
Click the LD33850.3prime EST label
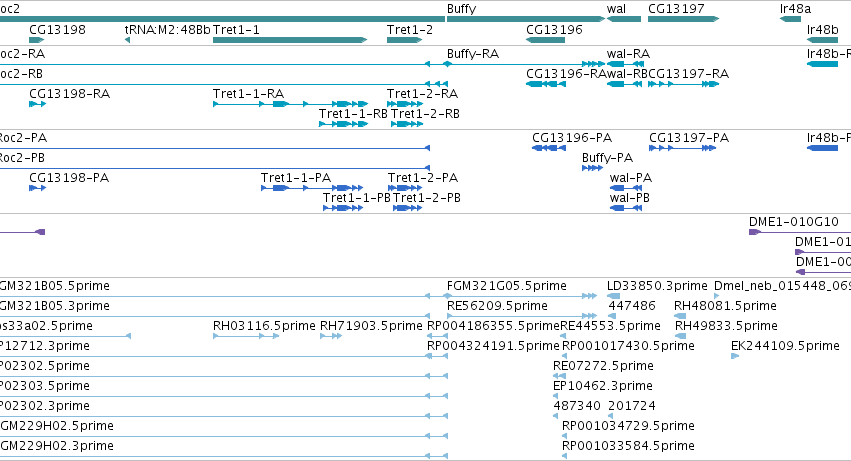click(x=657, y=286)
